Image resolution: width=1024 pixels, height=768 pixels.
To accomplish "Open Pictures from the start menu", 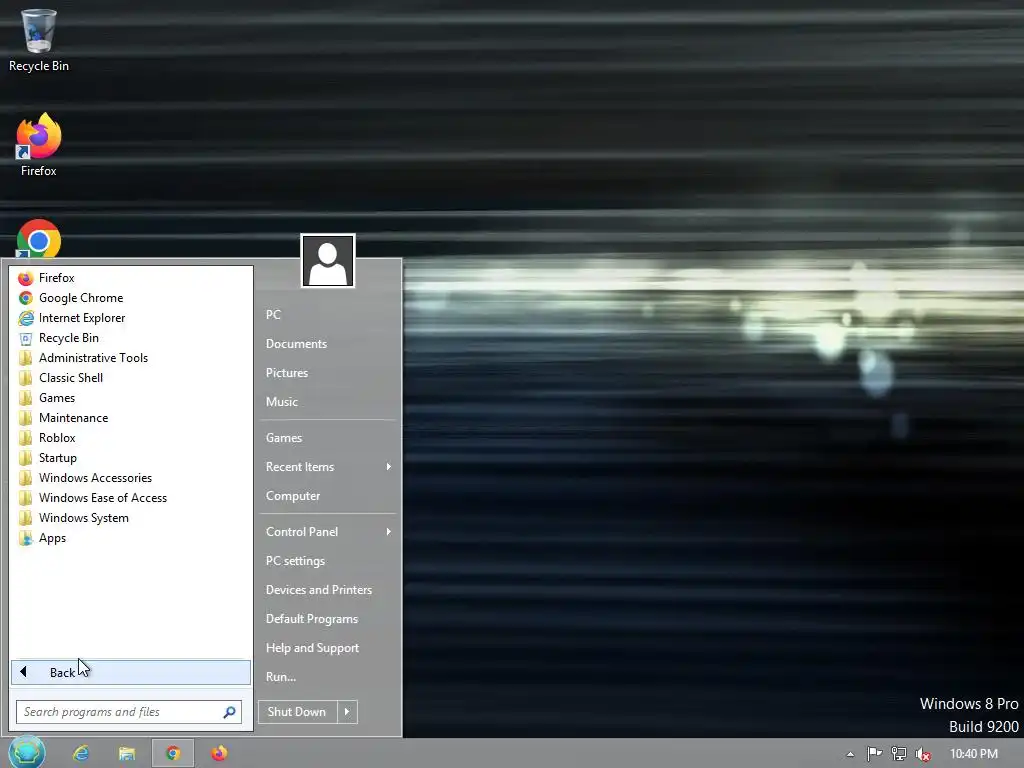I will point(328,373).
